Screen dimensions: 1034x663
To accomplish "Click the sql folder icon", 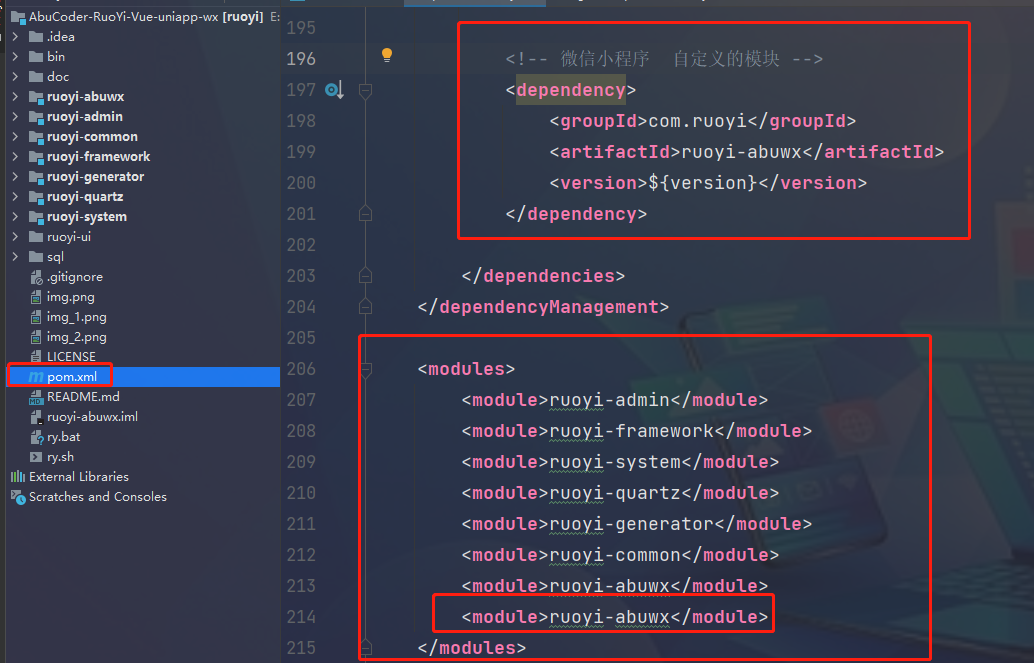I will tap(36, 257).
